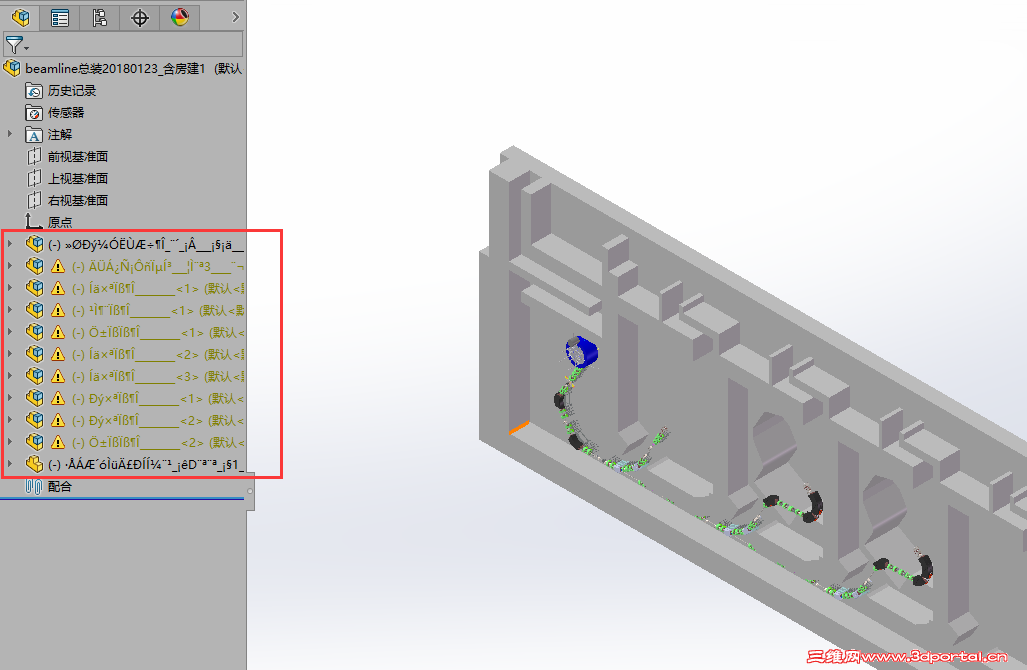Select the 历史记录 history folder icon

(34, 90)
